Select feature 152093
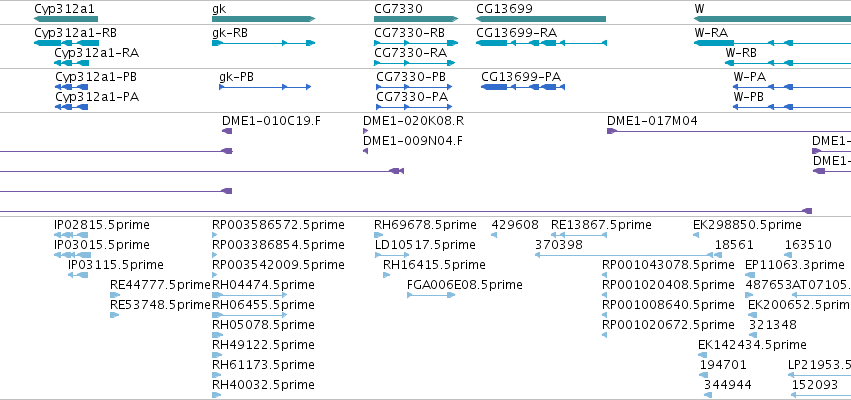 (821, 395)
